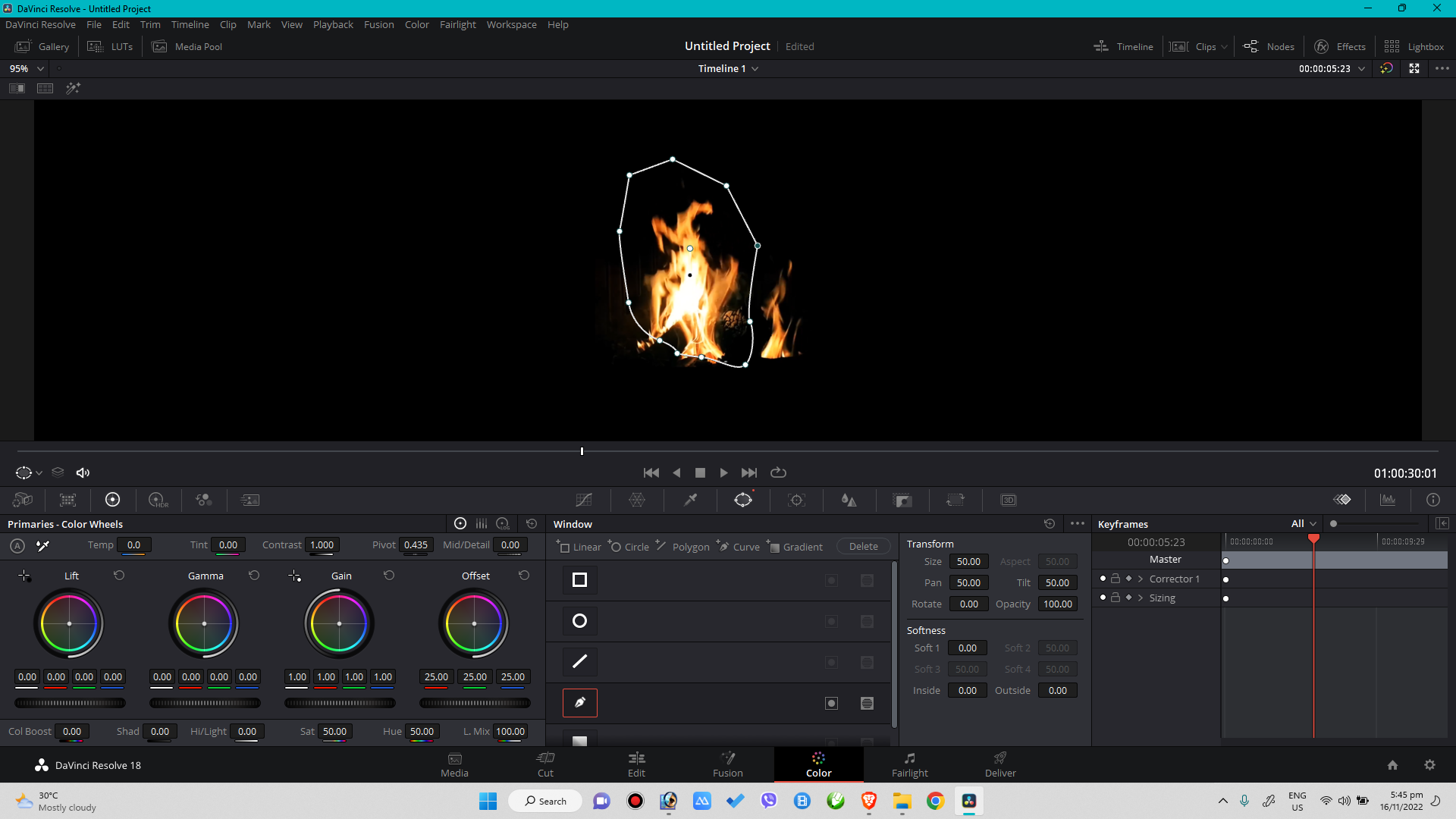Open the LUTs browser
This screenshot has width=1456, height=819.
point(111,47)
